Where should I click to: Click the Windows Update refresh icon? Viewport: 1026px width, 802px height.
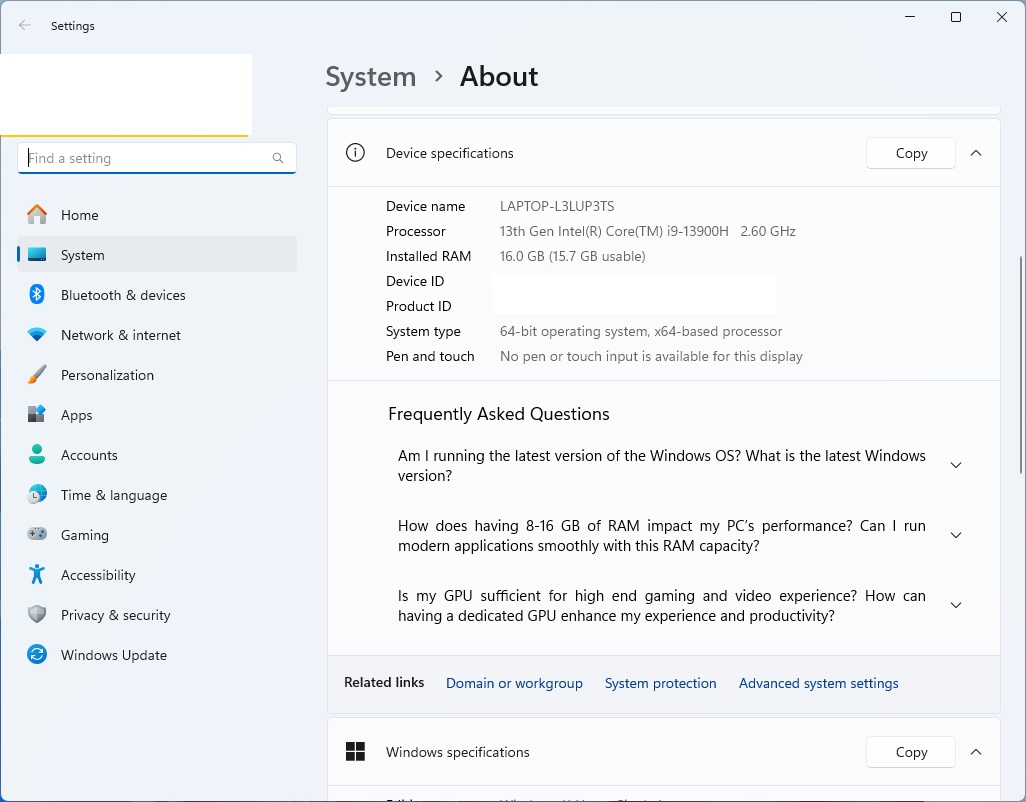(37, 654)
